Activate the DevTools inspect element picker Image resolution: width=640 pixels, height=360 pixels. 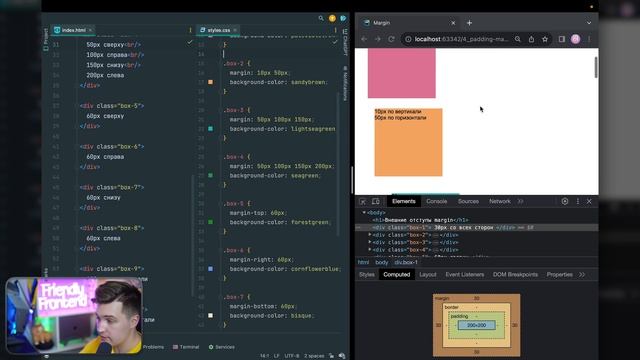point(362,202)
